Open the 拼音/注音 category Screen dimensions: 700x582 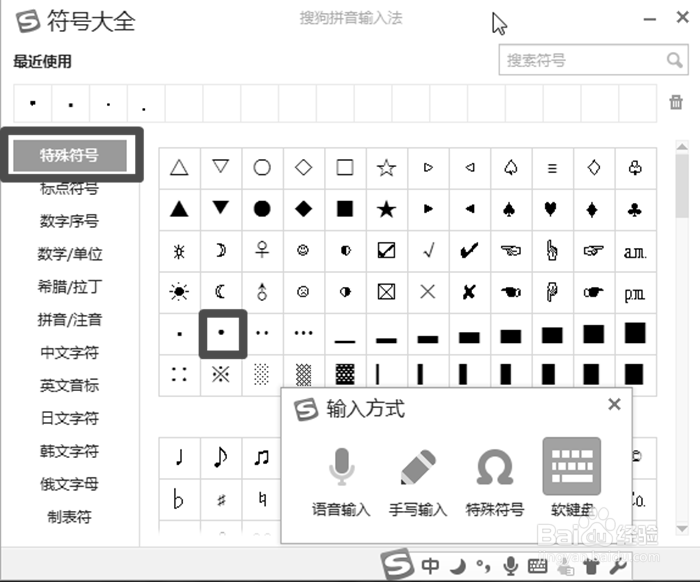point(70,320)
